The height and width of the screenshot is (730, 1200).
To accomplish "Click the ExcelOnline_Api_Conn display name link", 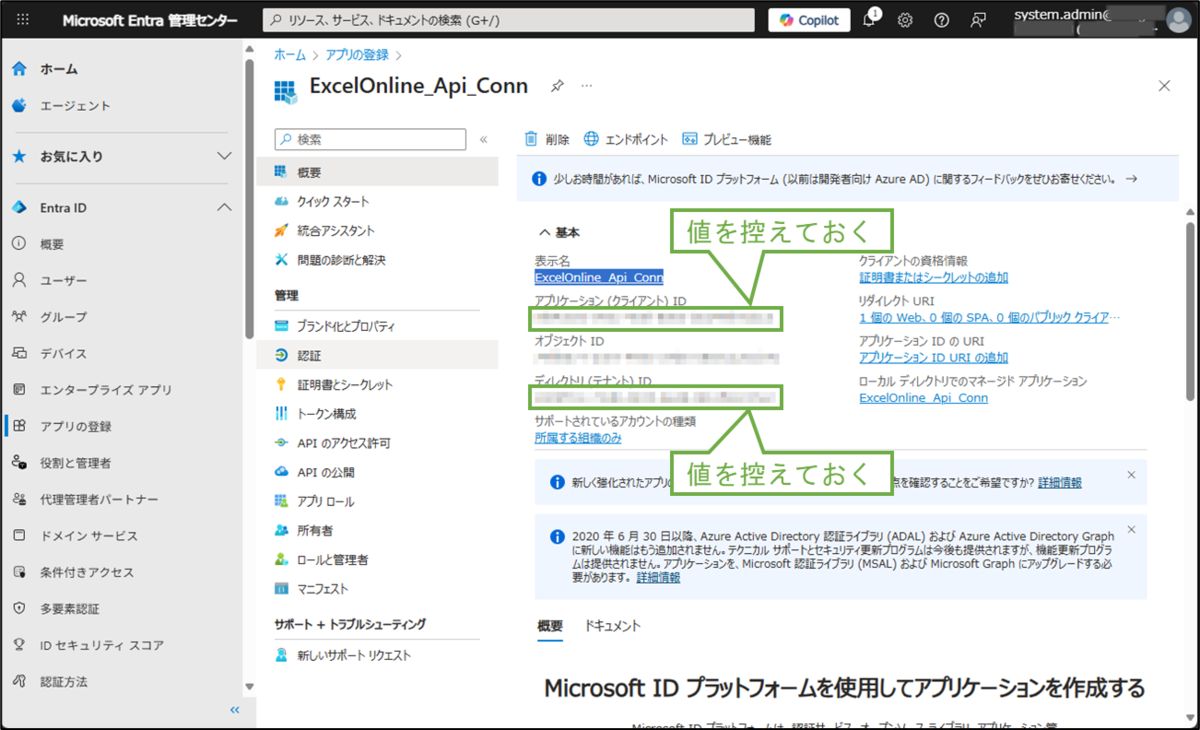I will [x=599, y=278].
